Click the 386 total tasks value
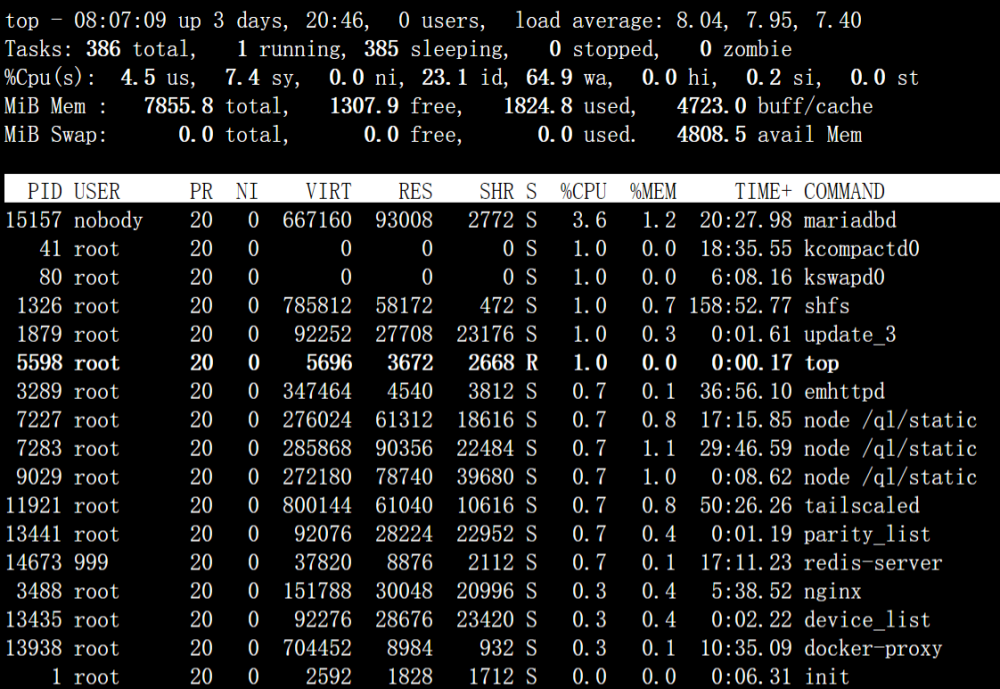Screen dimensions: 1000x689 coord(103,49)
